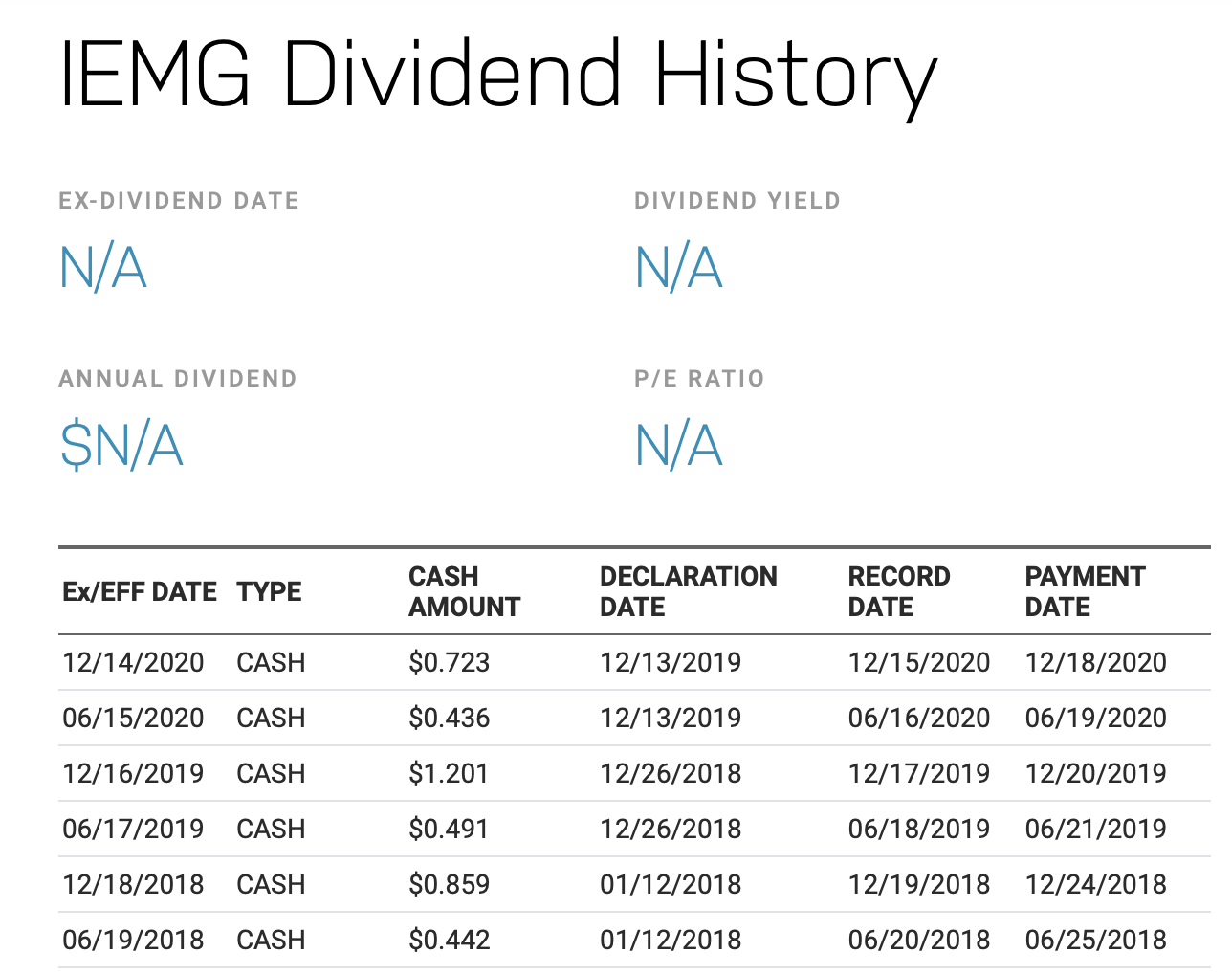The height and width of the screenshot is (974, 1232).
Task: Click the ANNUAL DIVIDEND label
Action: [x=178, y=379]
